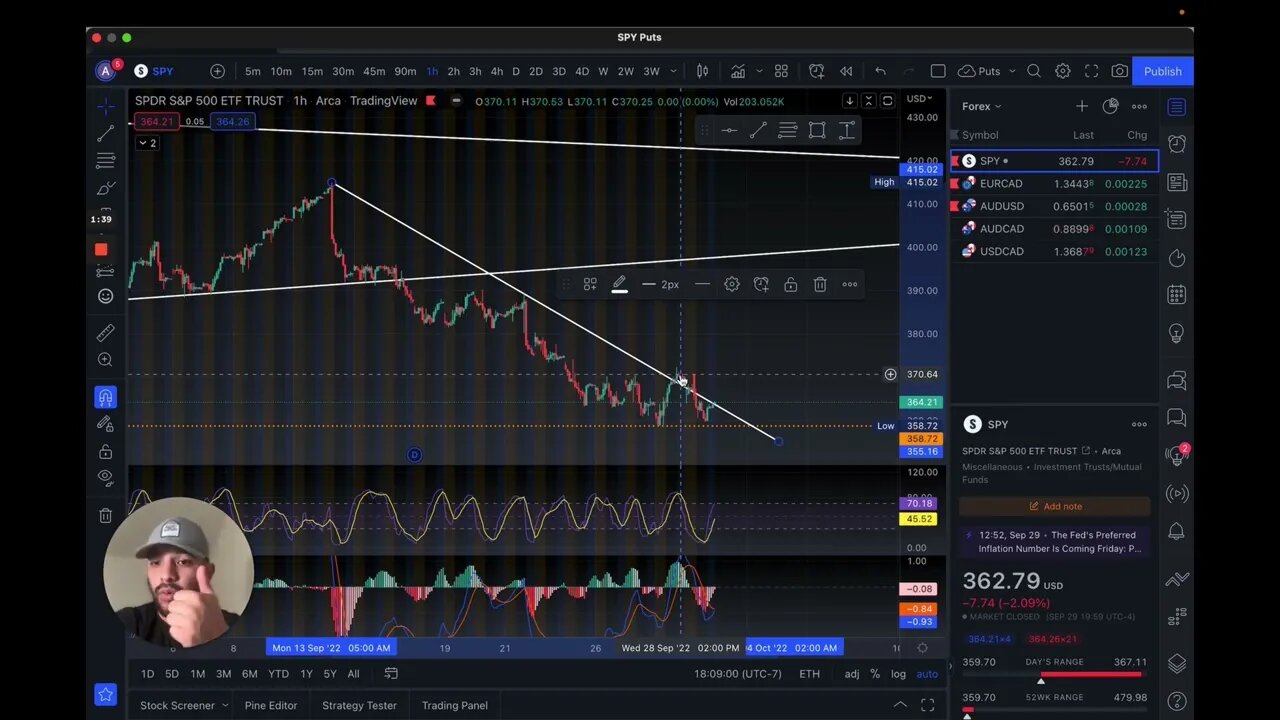Image resolution: width=1280 pixels, height=720 pixels.
Task: Open the Forex watchlist dropdown
Action: [981, 106]
